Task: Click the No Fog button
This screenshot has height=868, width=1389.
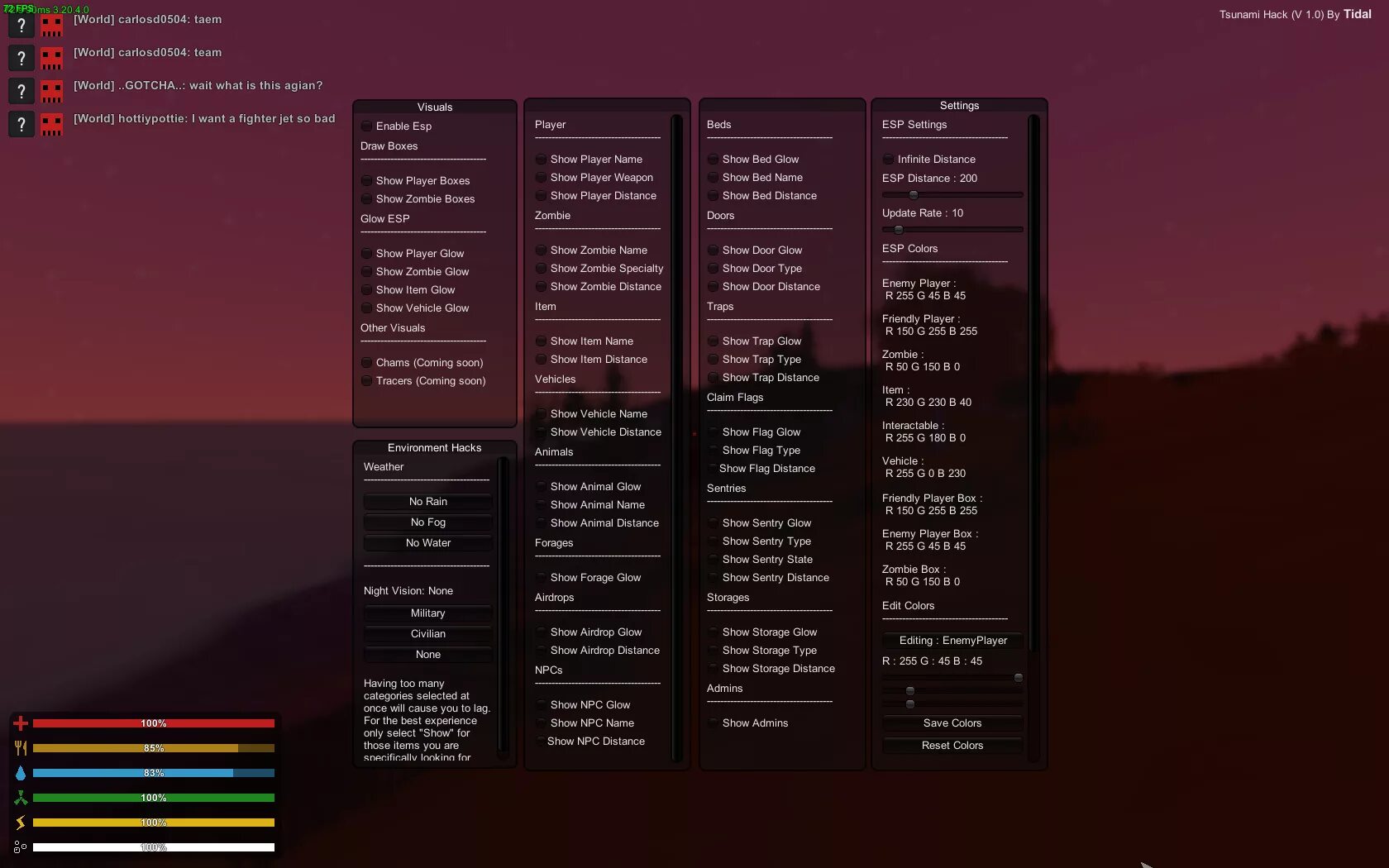Action: coord(428,522)
